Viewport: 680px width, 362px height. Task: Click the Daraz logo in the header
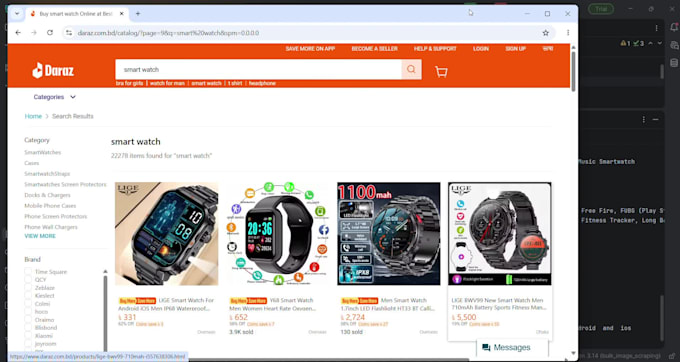point(53,70)
